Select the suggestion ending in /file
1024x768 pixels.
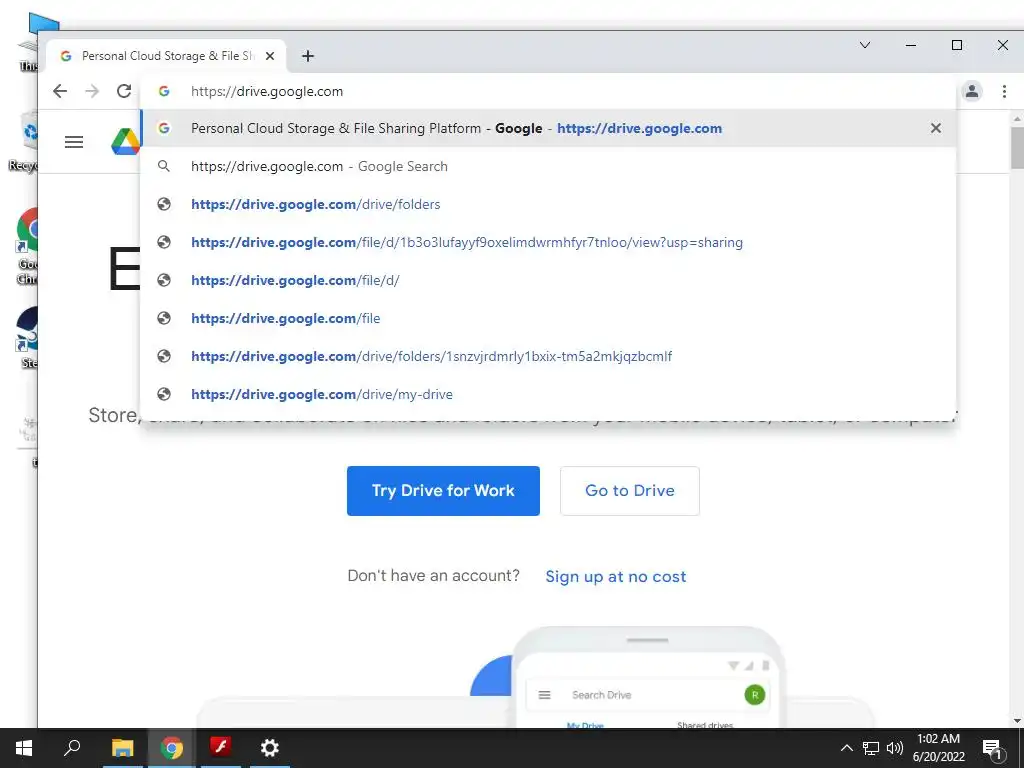pos(549,318)
